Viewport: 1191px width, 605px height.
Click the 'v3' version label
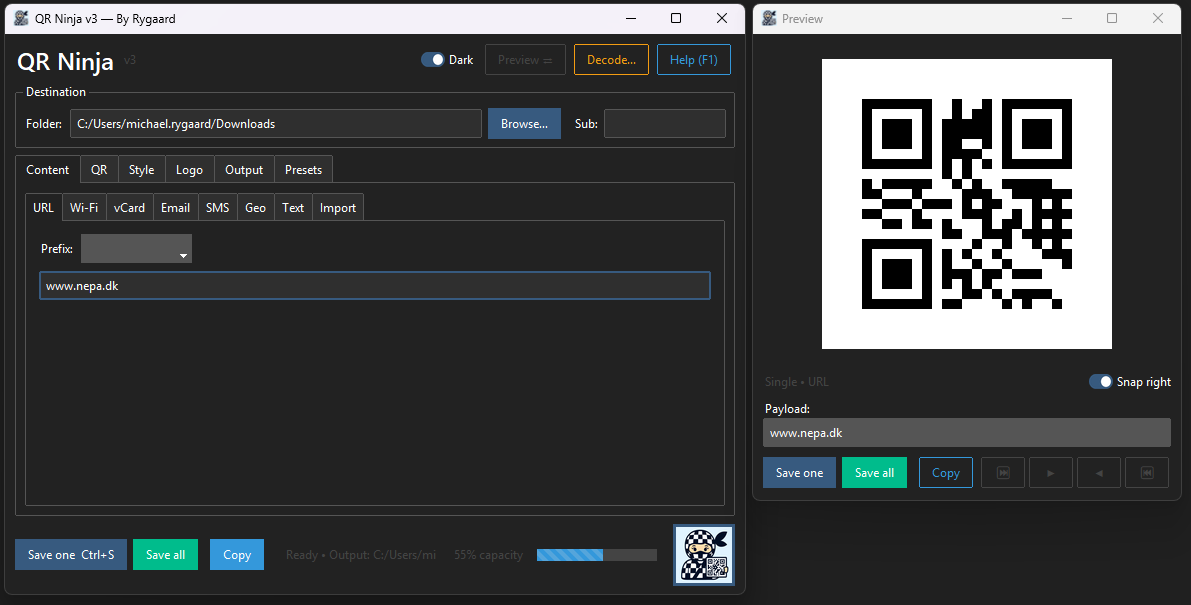[130, 60]
